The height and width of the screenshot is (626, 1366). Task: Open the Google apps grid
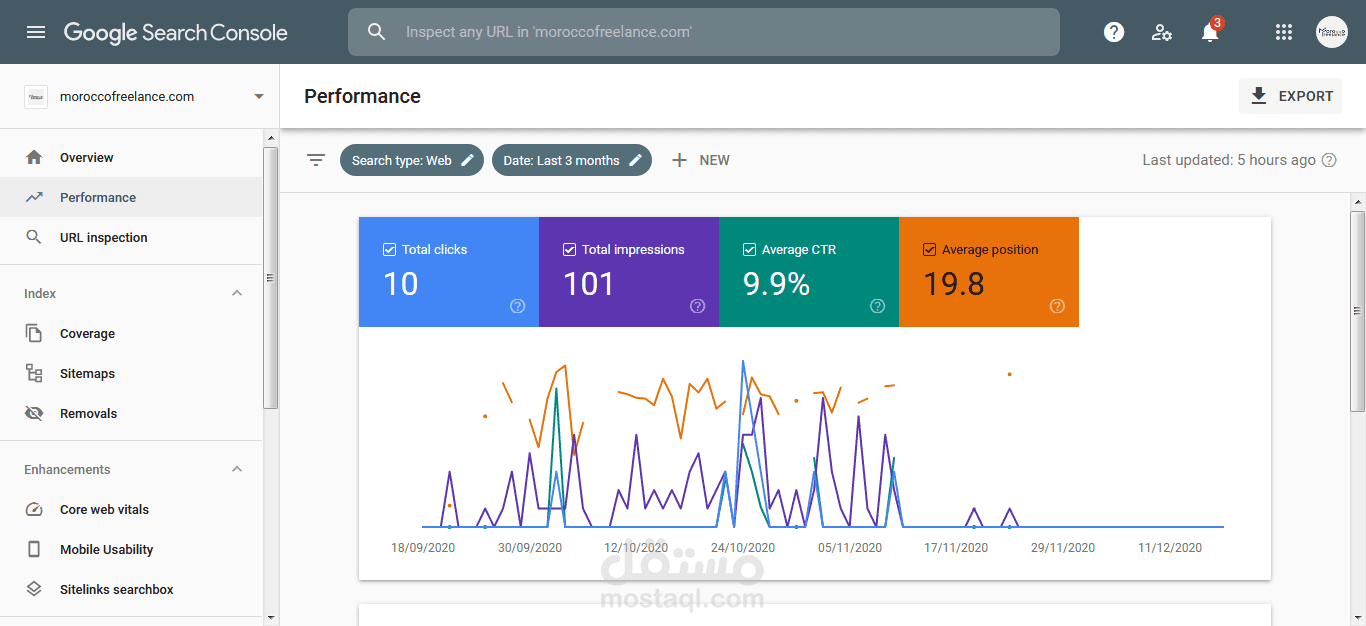pos(1284,32)
